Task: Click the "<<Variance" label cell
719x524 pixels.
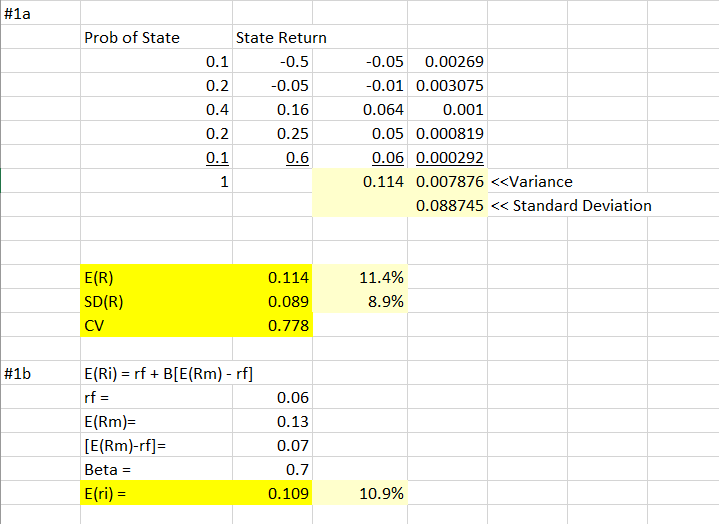Action: tap(531, 182)
